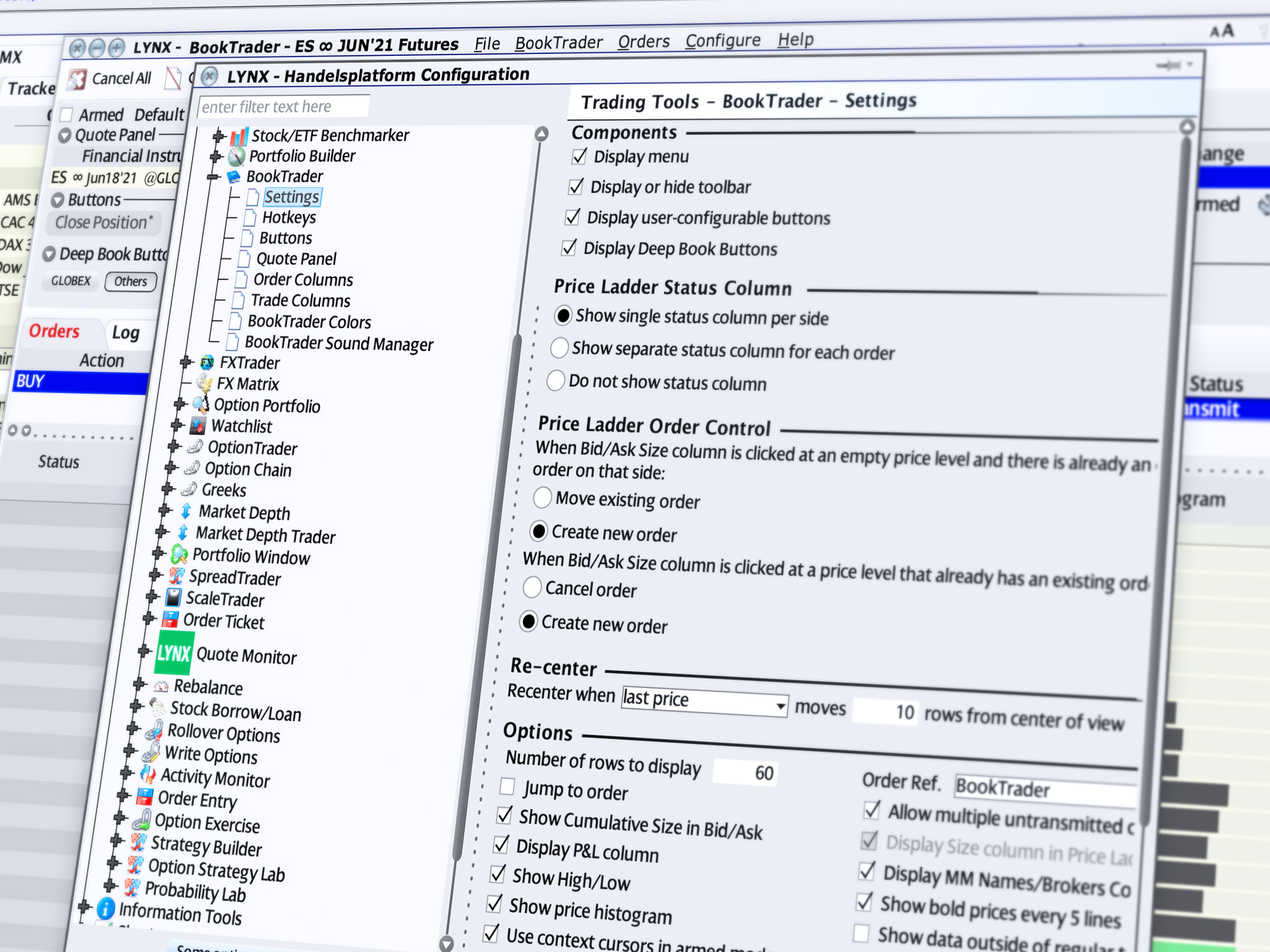Screen dimensions: 1270x952
Task: Expand the FXTrader tree node
Action: [x=186, y=362]
